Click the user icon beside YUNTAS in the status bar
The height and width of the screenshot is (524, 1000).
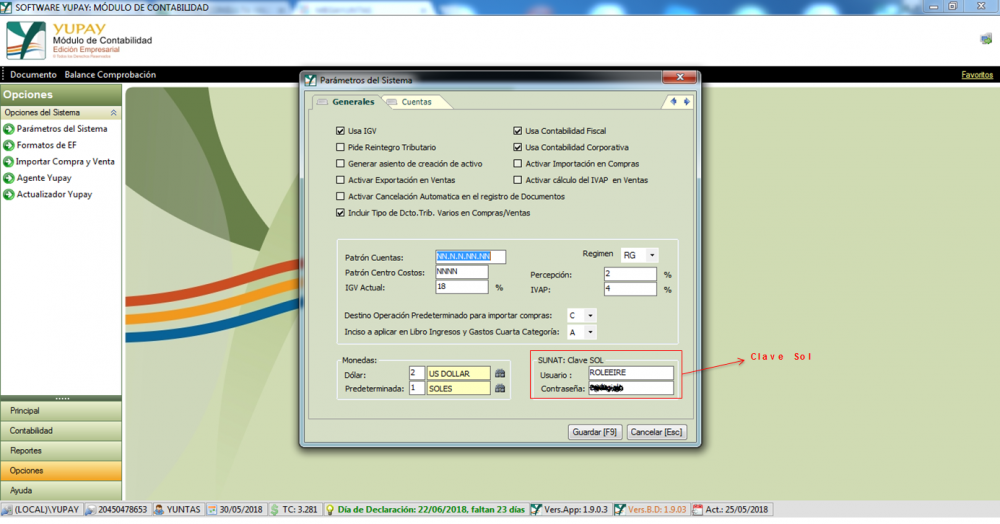coord(159,510)
